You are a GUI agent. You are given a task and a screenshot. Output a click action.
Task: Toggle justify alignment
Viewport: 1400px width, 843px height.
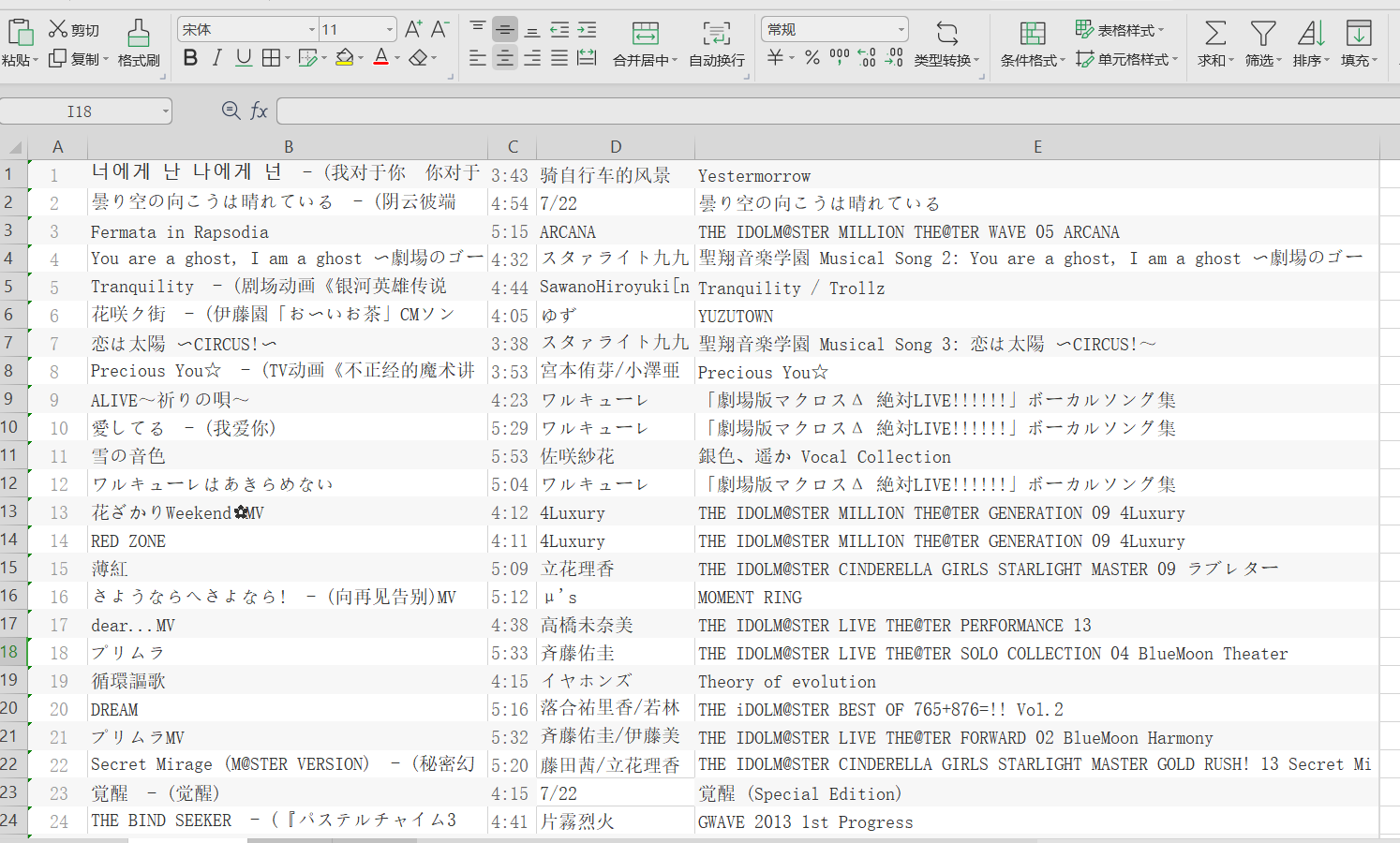(x=559, y=58)
